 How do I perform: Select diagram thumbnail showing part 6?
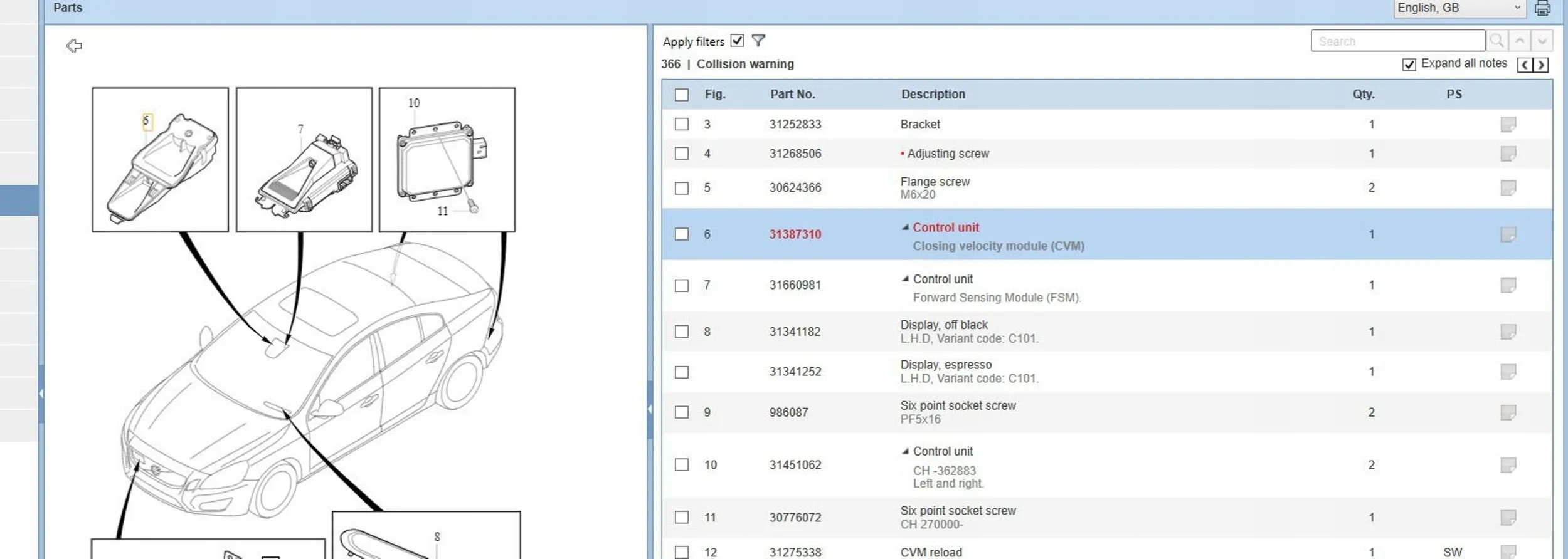coord(161,160)
